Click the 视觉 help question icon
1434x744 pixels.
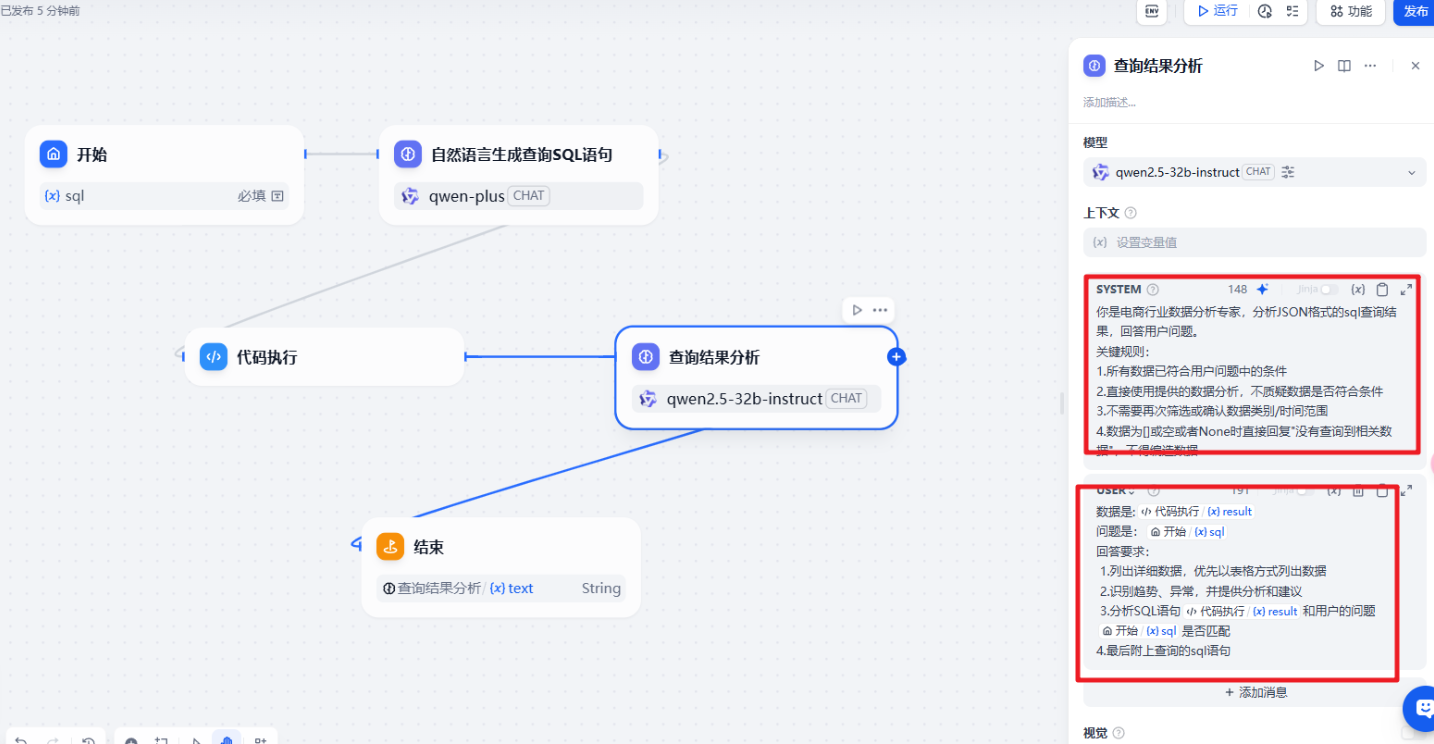[1119, 733]
